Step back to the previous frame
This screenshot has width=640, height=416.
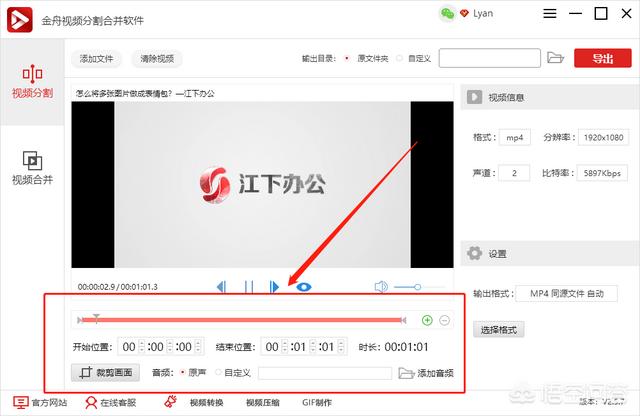[221, 287]
